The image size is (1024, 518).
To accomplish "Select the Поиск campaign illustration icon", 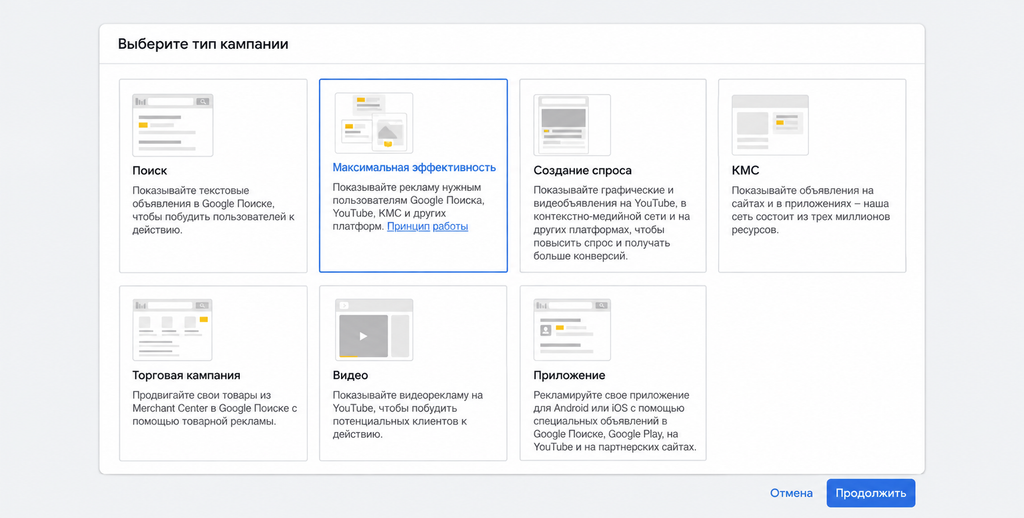I will click(172, 125).
